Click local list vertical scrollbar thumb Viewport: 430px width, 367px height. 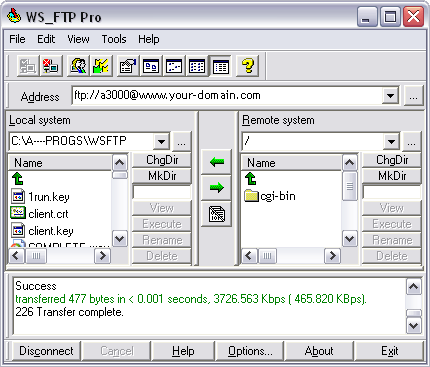(x=119, y=175)
